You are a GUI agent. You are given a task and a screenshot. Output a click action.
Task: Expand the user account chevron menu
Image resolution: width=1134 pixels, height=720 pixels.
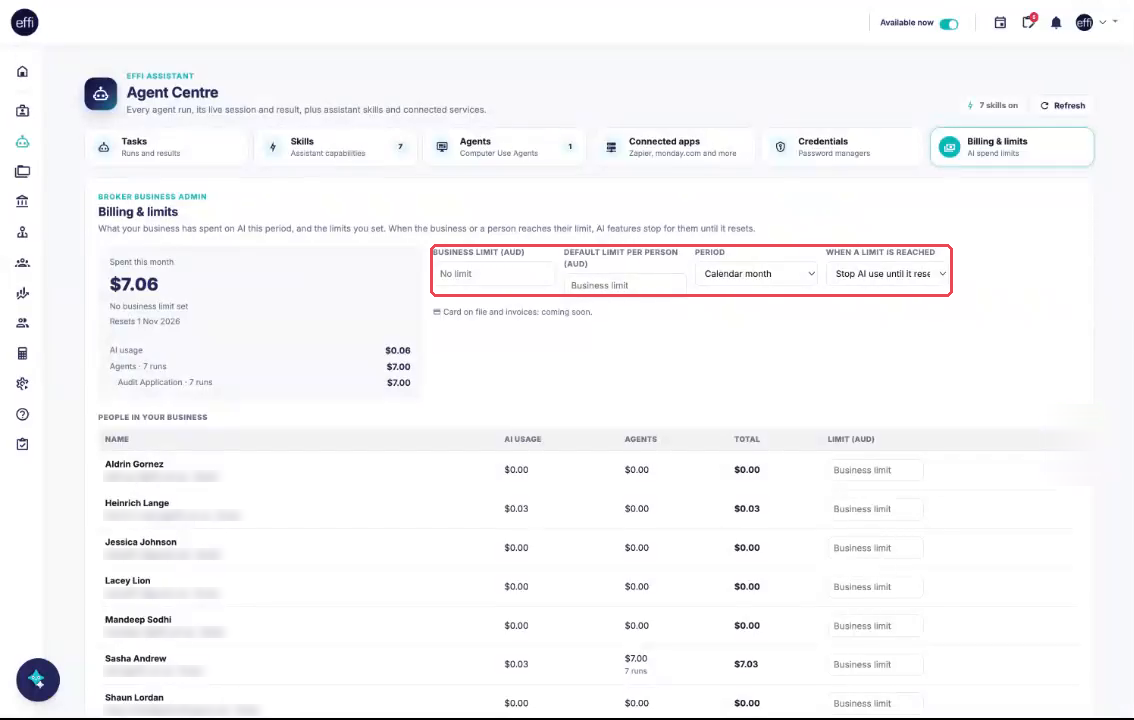[x=1103, y=22]
